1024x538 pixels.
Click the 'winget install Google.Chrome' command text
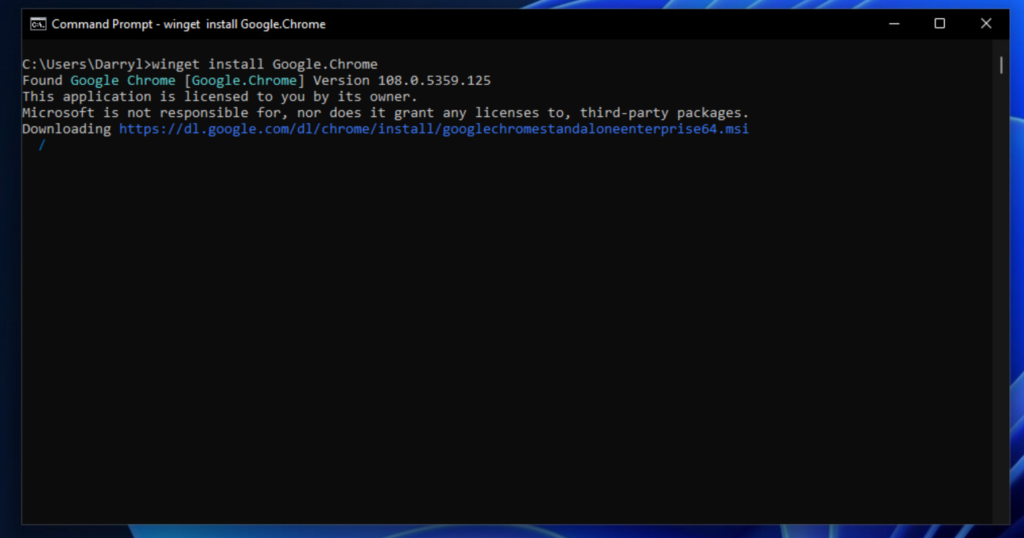264,64
